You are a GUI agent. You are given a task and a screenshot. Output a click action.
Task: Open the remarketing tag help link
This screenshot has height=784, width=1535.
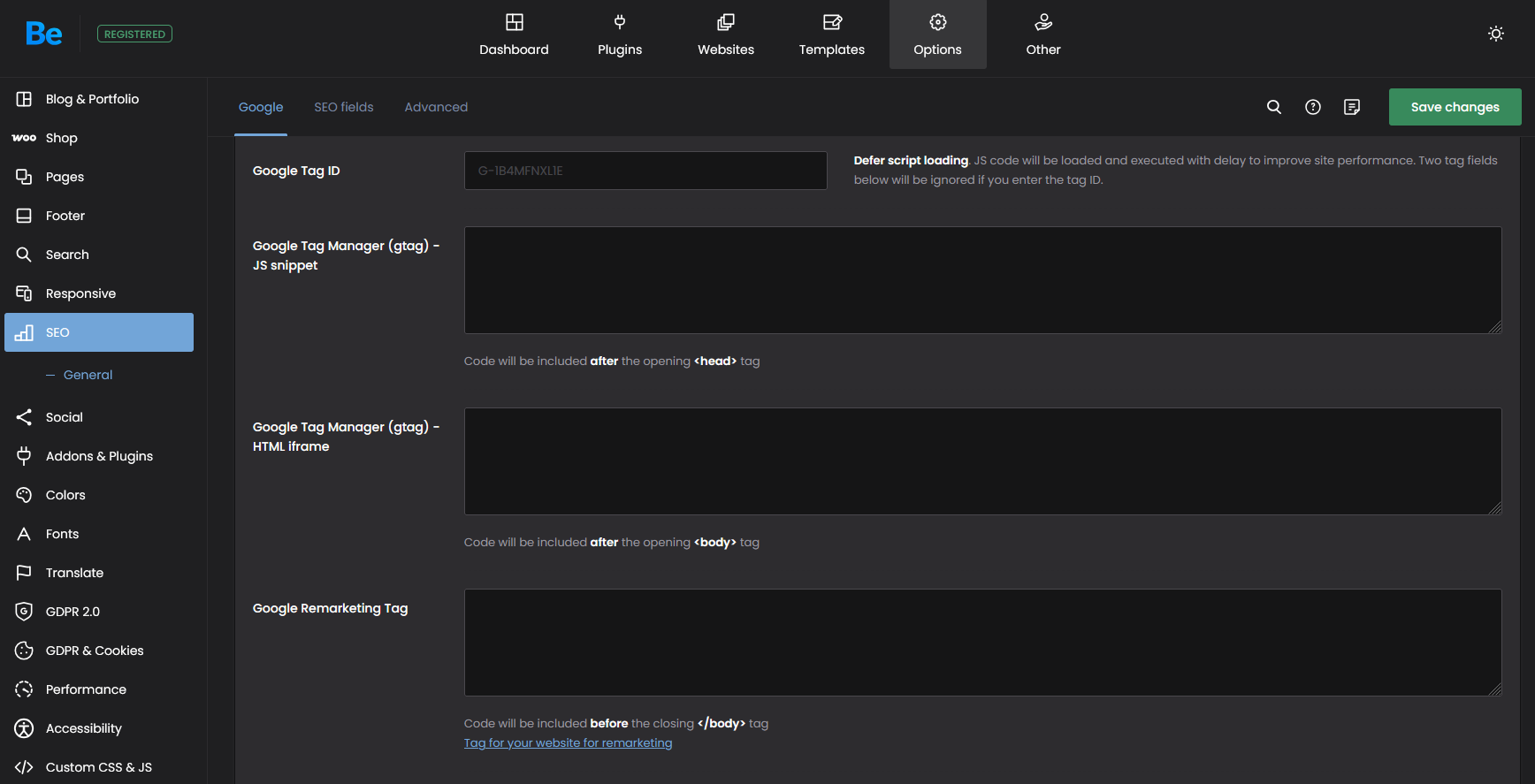[568, 743]
